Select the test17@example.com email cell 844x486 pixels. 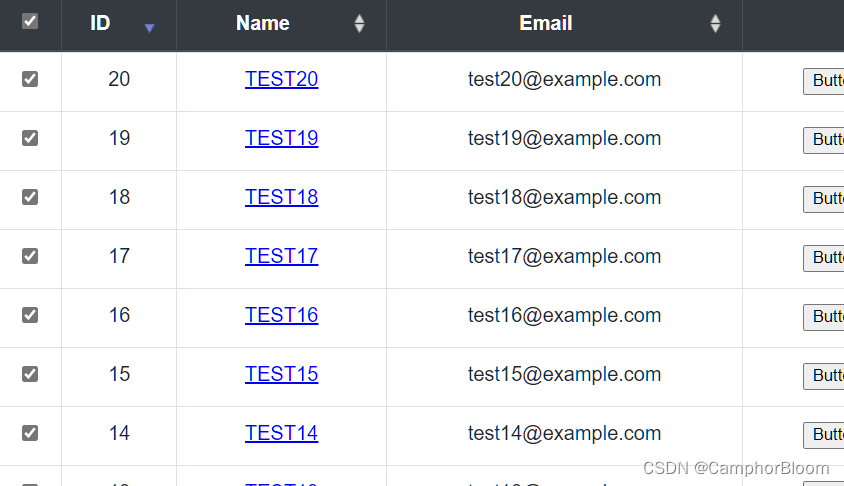564,256
